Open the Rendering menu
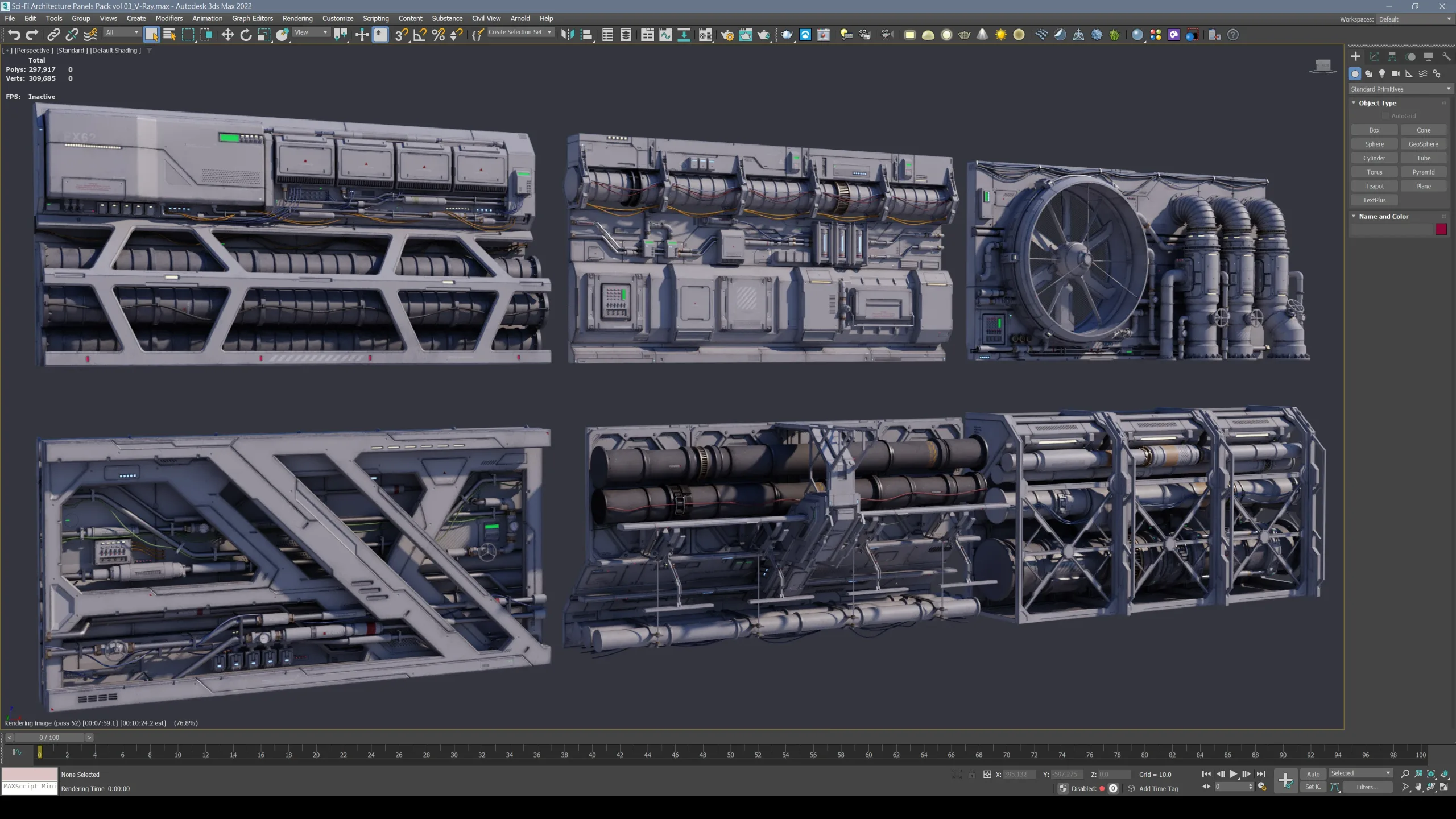 pyautogui.click(x=297, y=19)
